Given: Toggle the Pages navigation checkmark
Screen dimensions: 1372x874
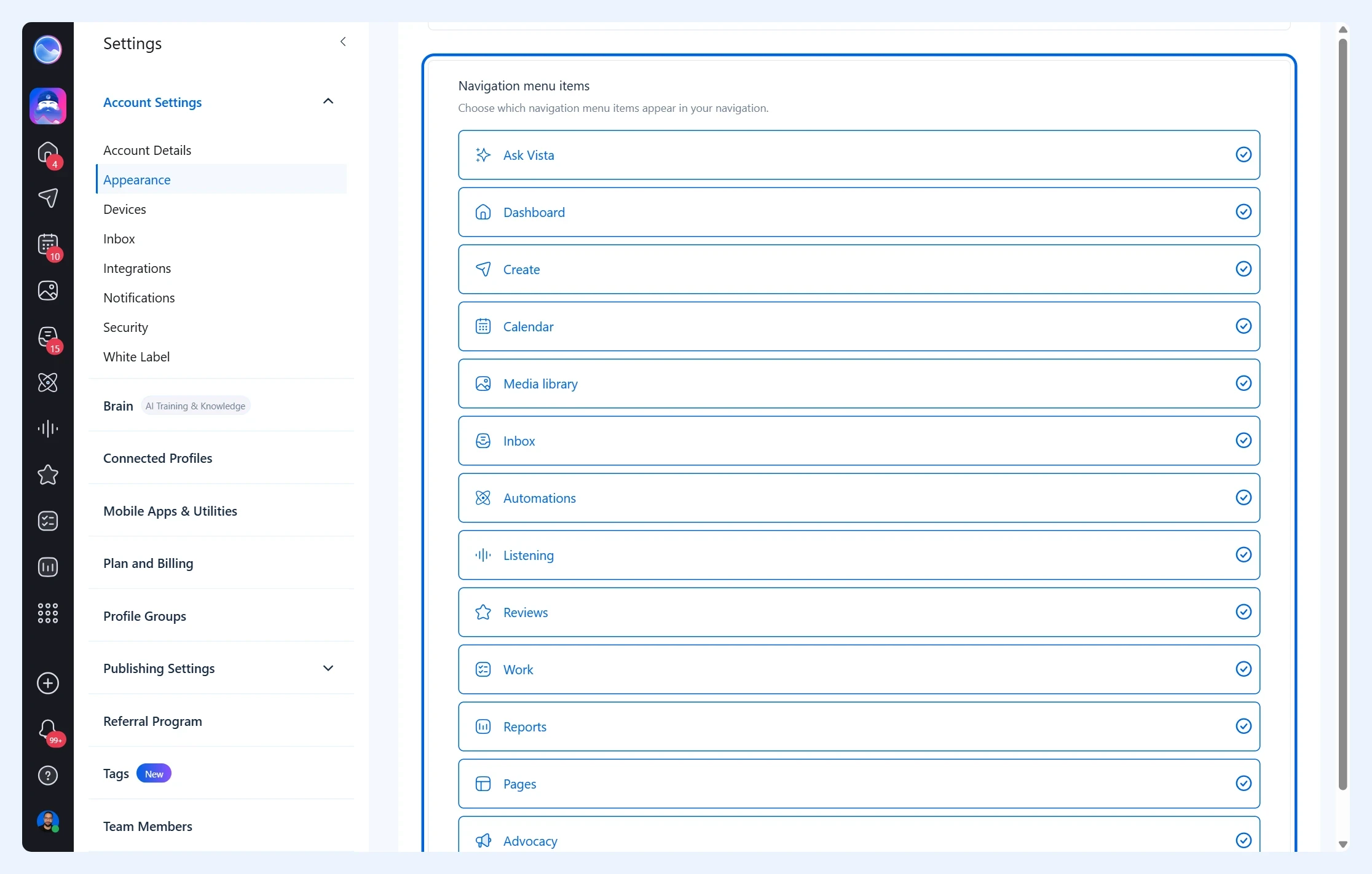Looking at the screenshot, I should [x=1244, y=783].
